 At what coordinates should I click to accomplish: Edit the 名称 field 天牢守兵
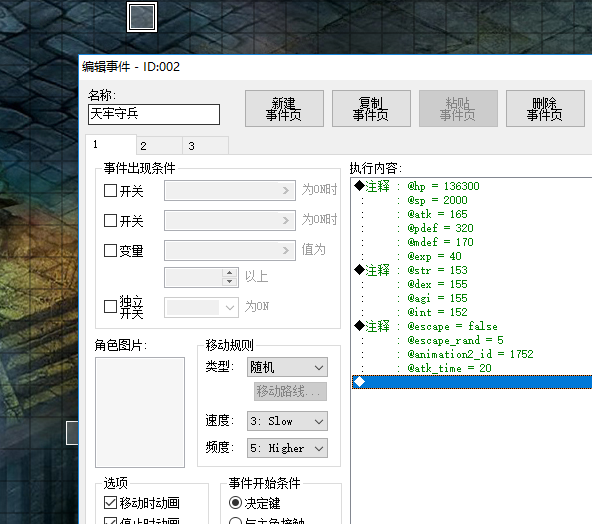click(154, 114)
